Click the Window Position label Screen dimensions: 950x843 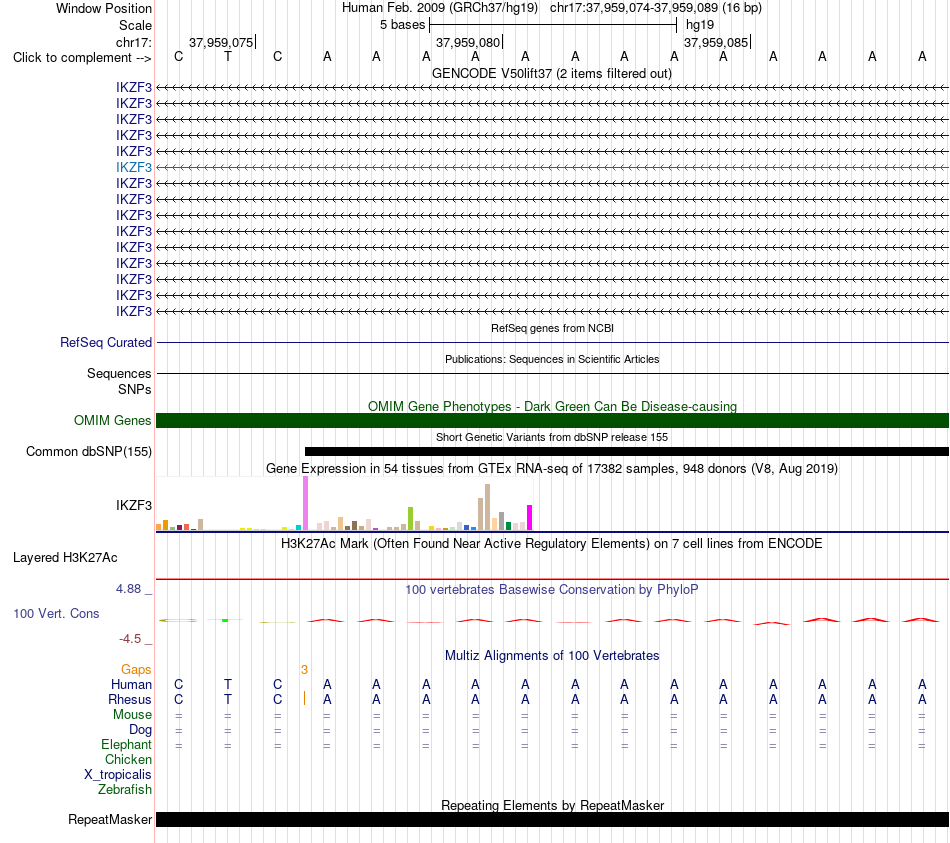pos(104,8)
